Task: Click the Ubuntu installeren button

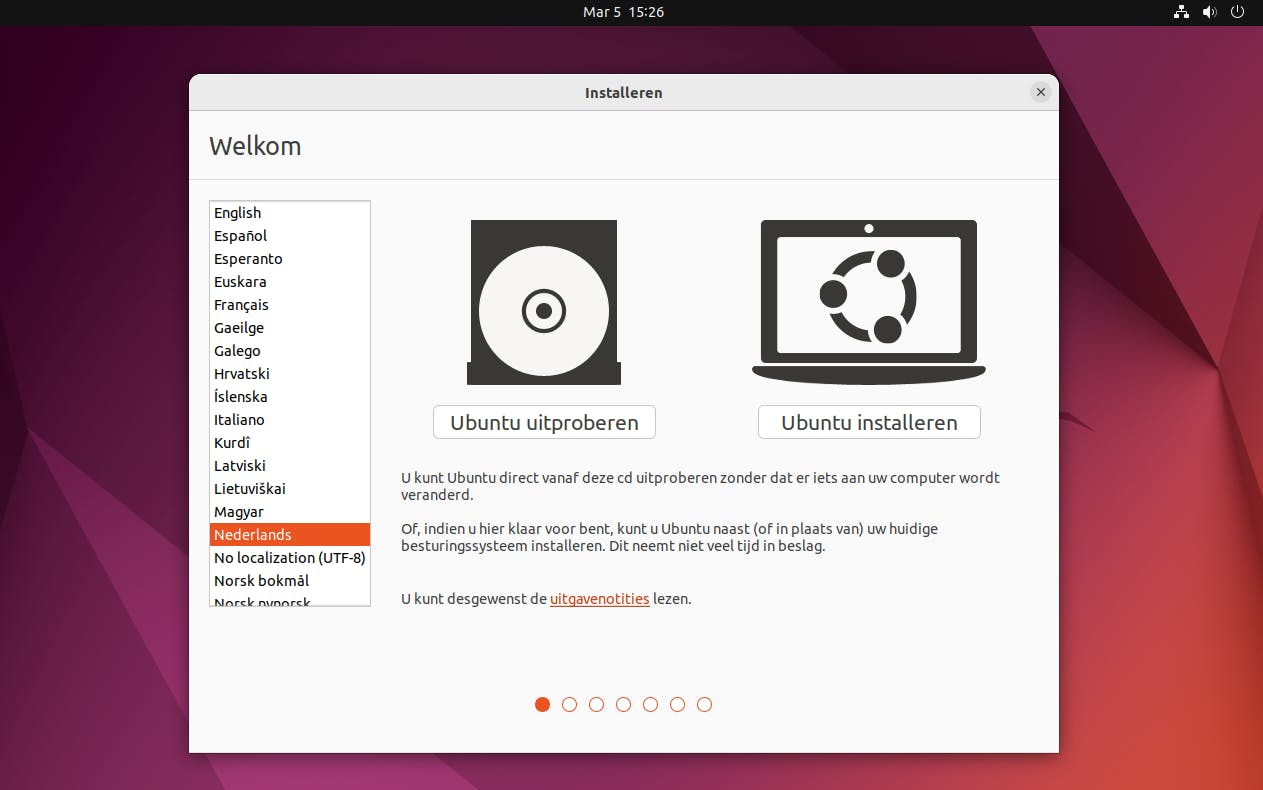Action: tap(869, 422)
